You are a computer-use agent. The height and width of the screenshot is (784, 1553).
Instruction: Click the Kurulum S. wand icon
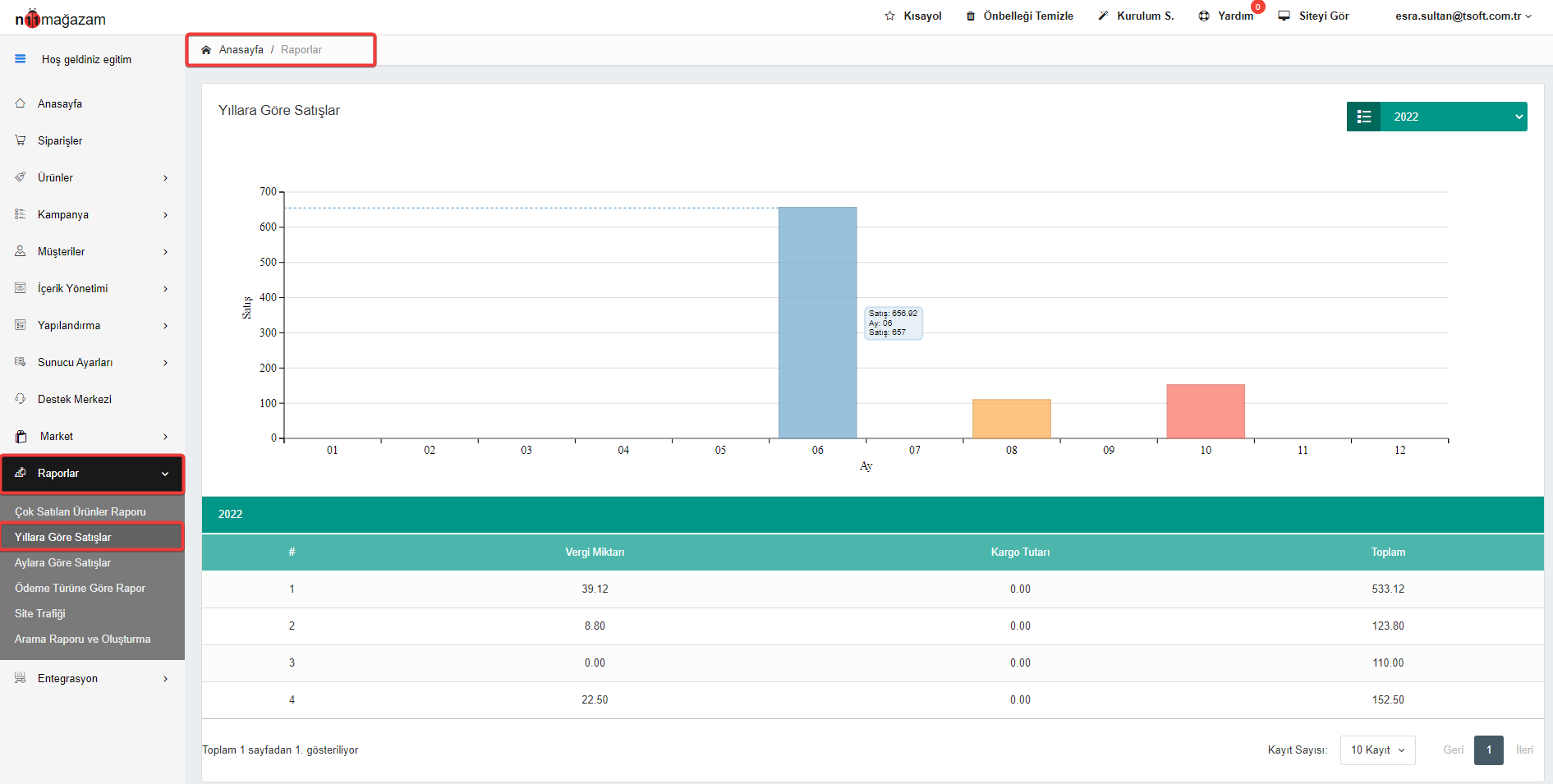1103,16
